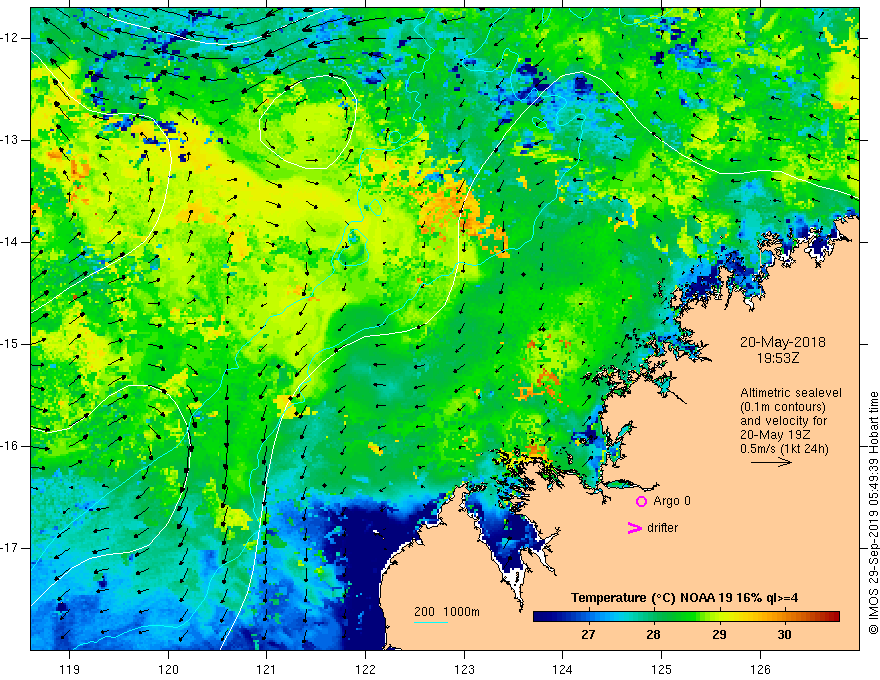Click the '0.5m/s (1kt 24h)' text
880x680 pixels.
point(784,449)
